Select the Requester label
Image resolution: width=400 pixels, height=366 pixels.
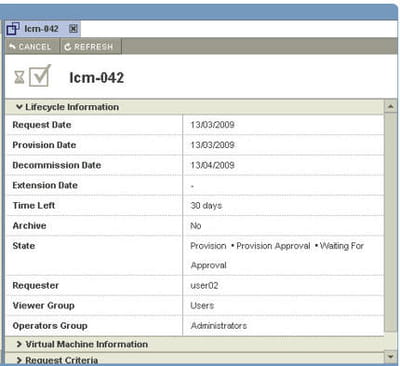pos(35,286)
